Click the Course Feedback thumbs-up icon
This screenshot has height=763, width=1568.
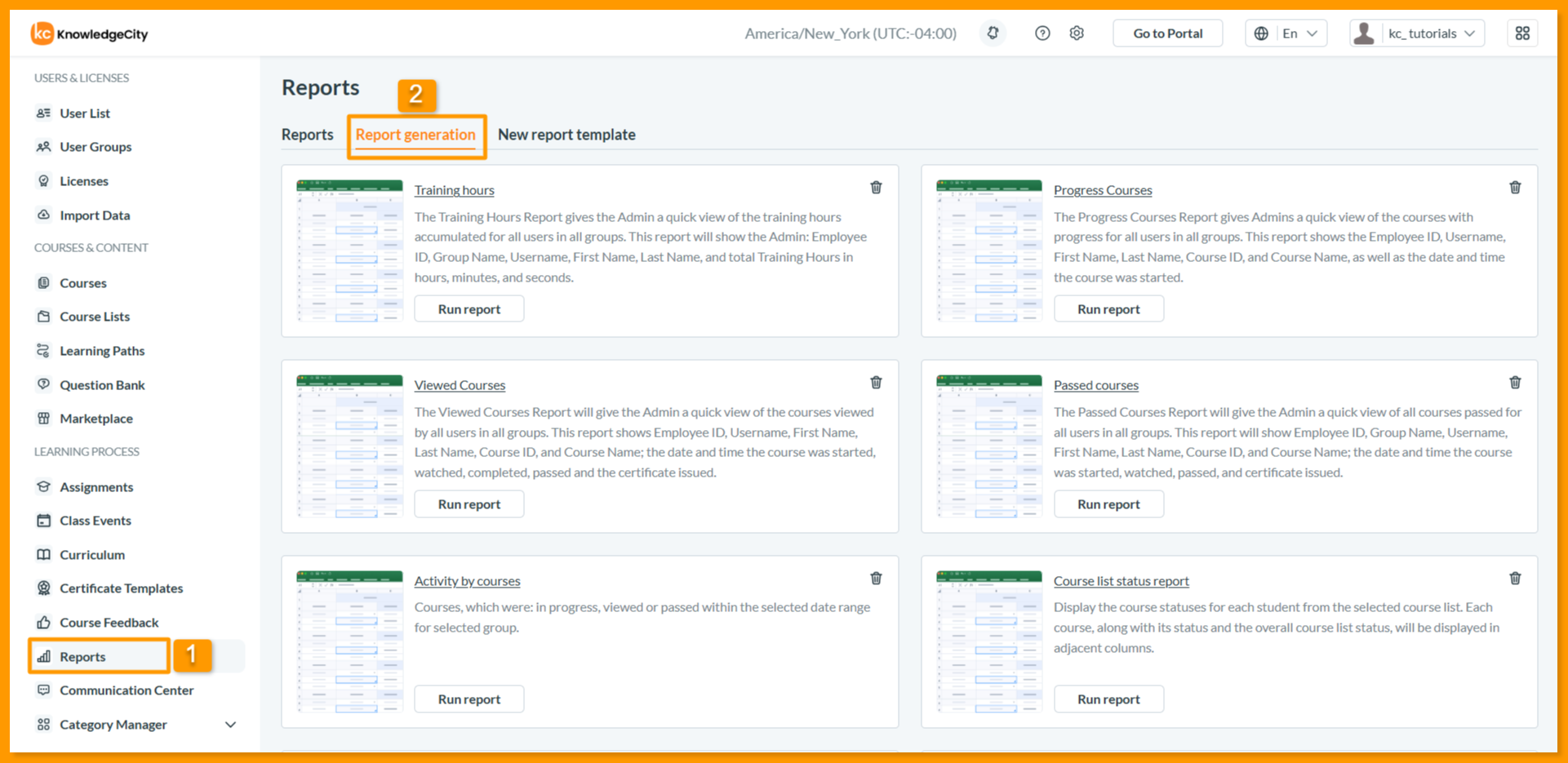coord(43,623)
